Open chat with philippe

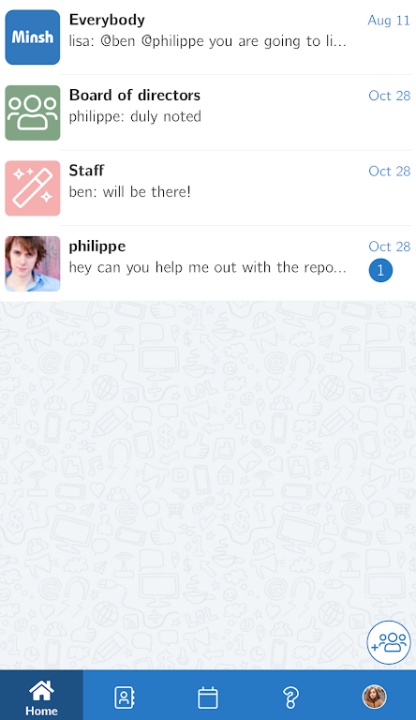point(208,264)
